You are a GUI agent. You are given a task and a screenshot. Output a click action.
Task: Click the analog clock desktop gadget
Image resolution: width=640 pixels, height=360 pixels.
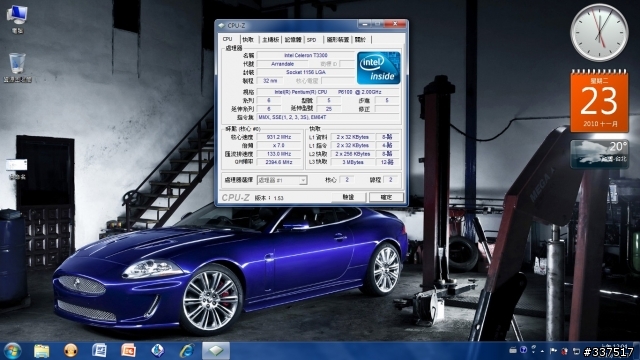pyautogui.click(x=599, y=33)
